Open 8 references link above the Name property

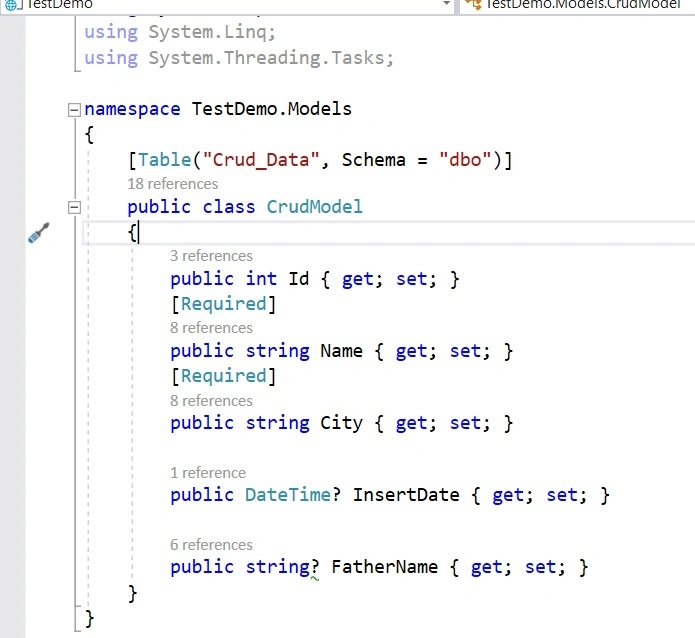pyautogui.click(x=211, y=328)
